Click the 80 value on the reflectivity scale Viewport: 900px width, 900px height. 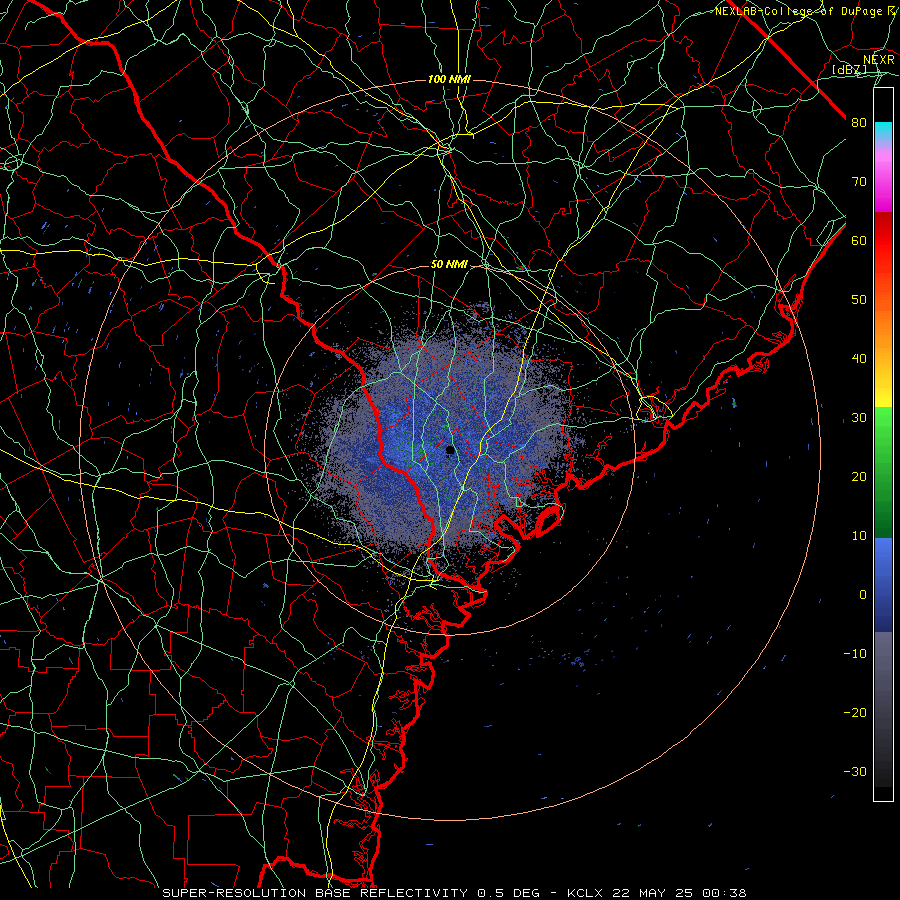[859, 123]
